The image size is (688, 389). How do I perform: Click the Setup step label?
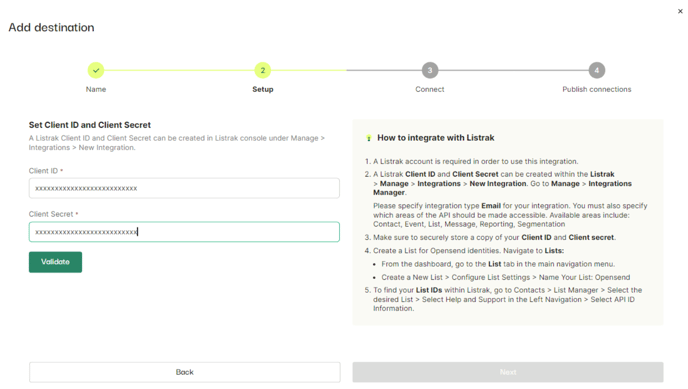point(263,89)
